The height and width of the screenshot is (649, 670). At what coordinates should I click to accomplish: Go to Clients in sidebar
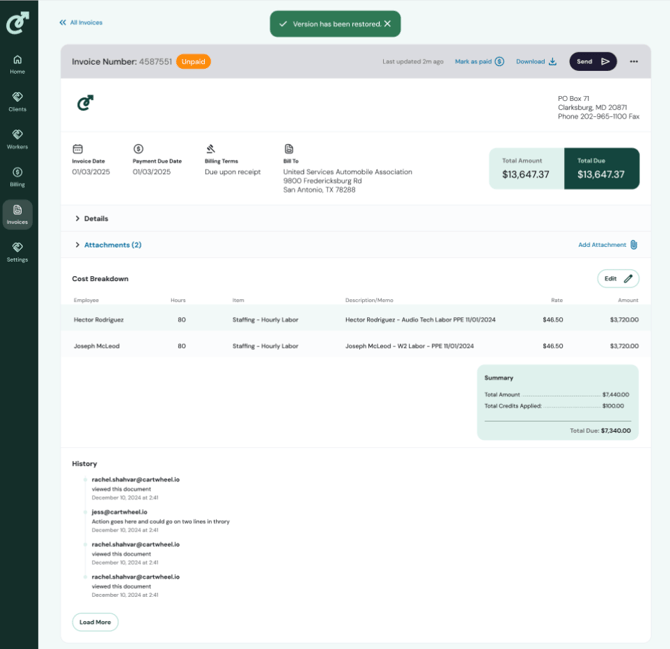point(17,102)
